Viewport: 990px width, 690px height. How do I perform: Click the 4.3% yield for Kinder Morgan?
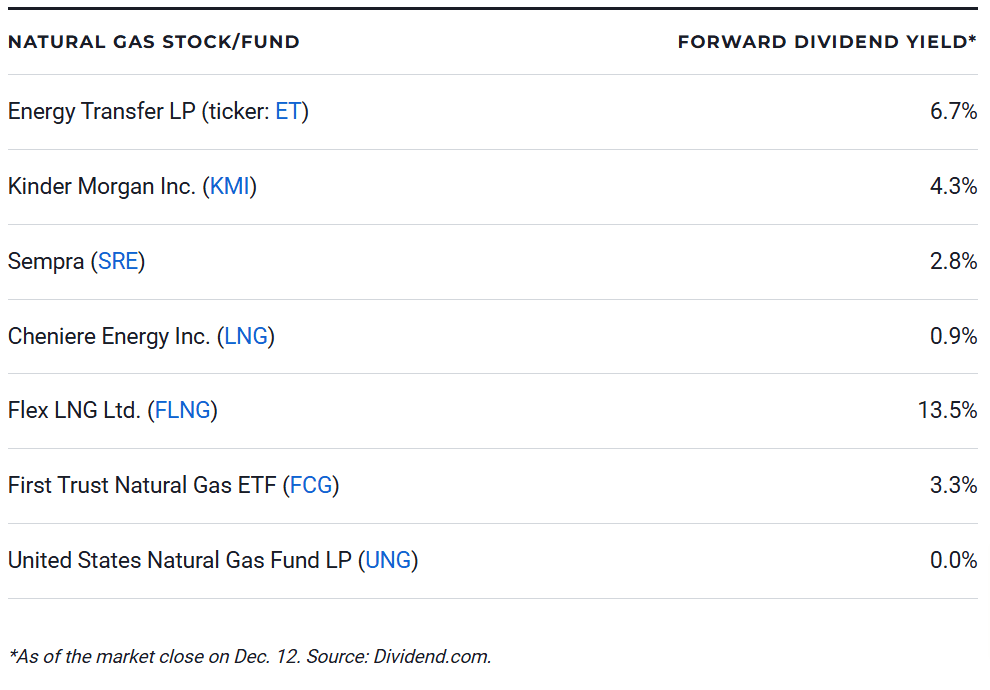point(953,187)
